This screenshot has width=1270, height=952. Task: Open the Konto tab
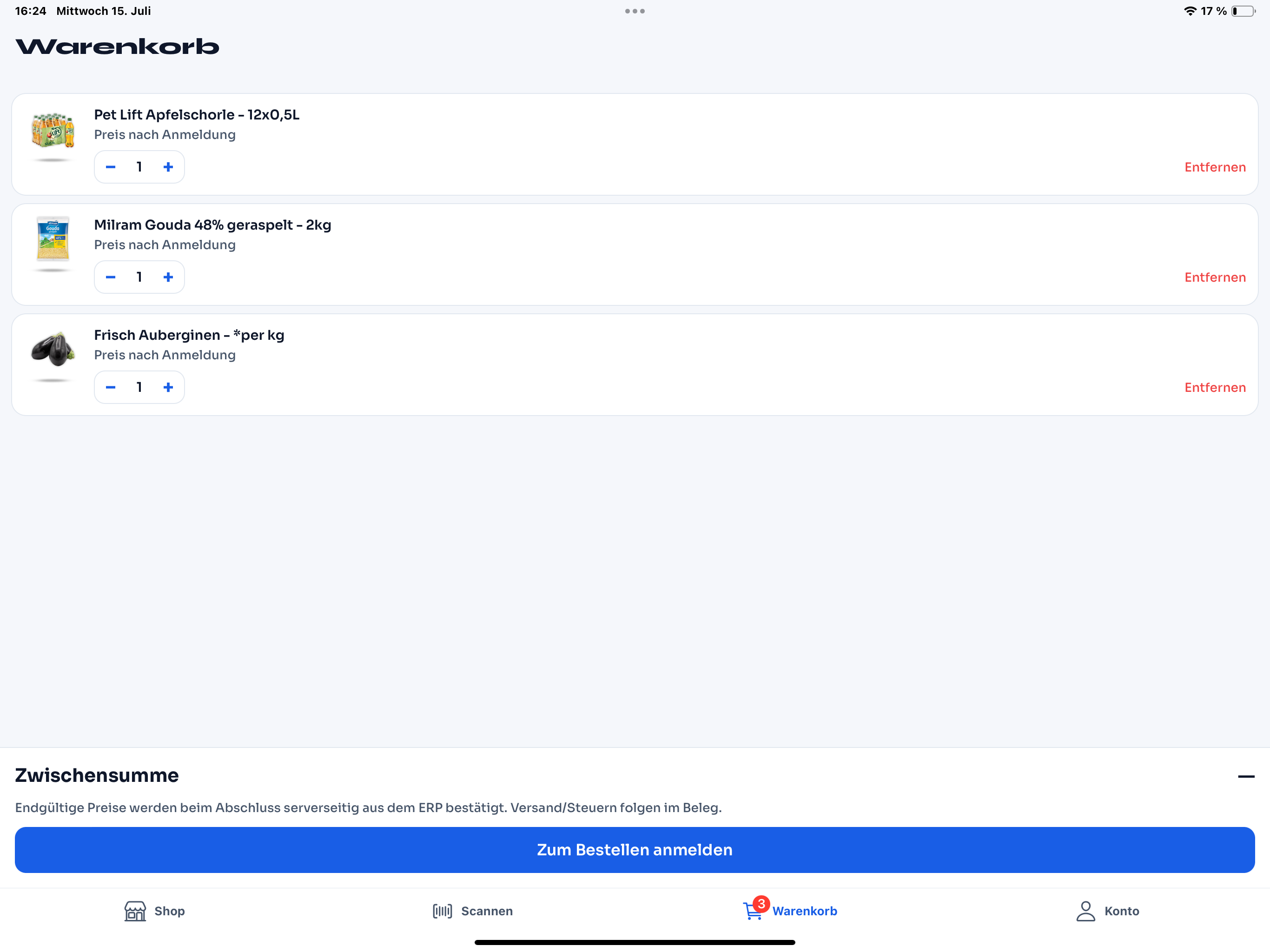pyautogui.click(x=1107, y=911)
